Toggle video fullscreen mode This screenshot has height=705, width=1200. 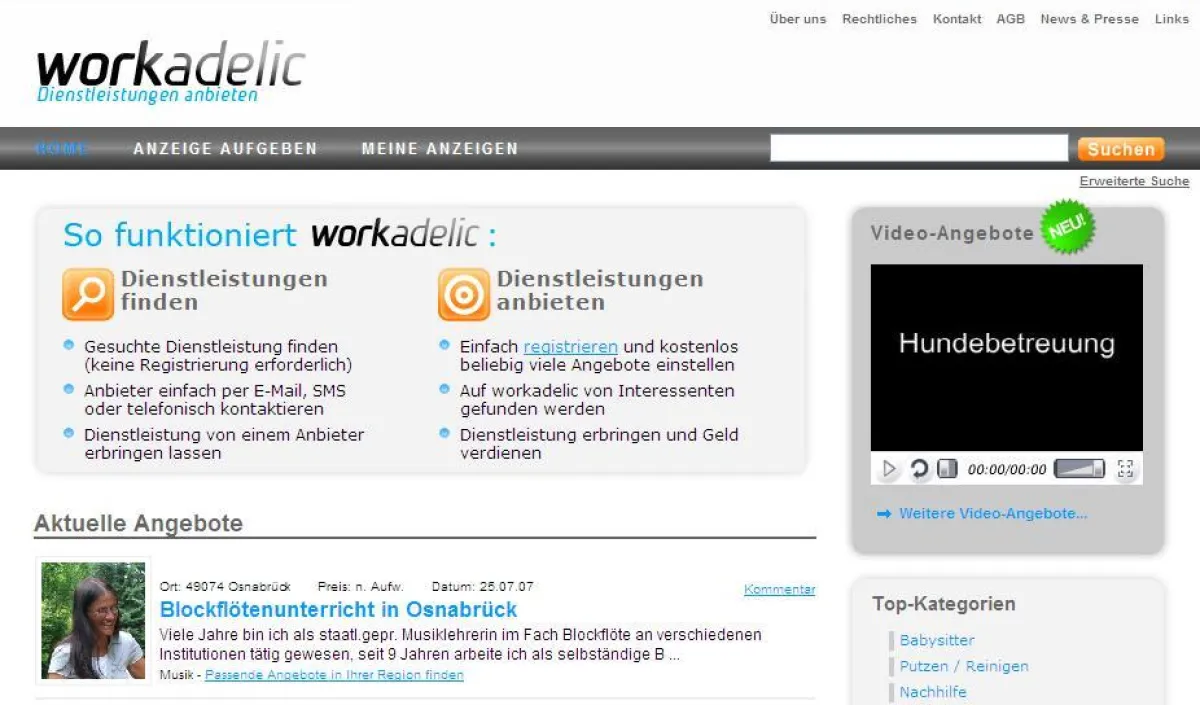[1125, 469]
